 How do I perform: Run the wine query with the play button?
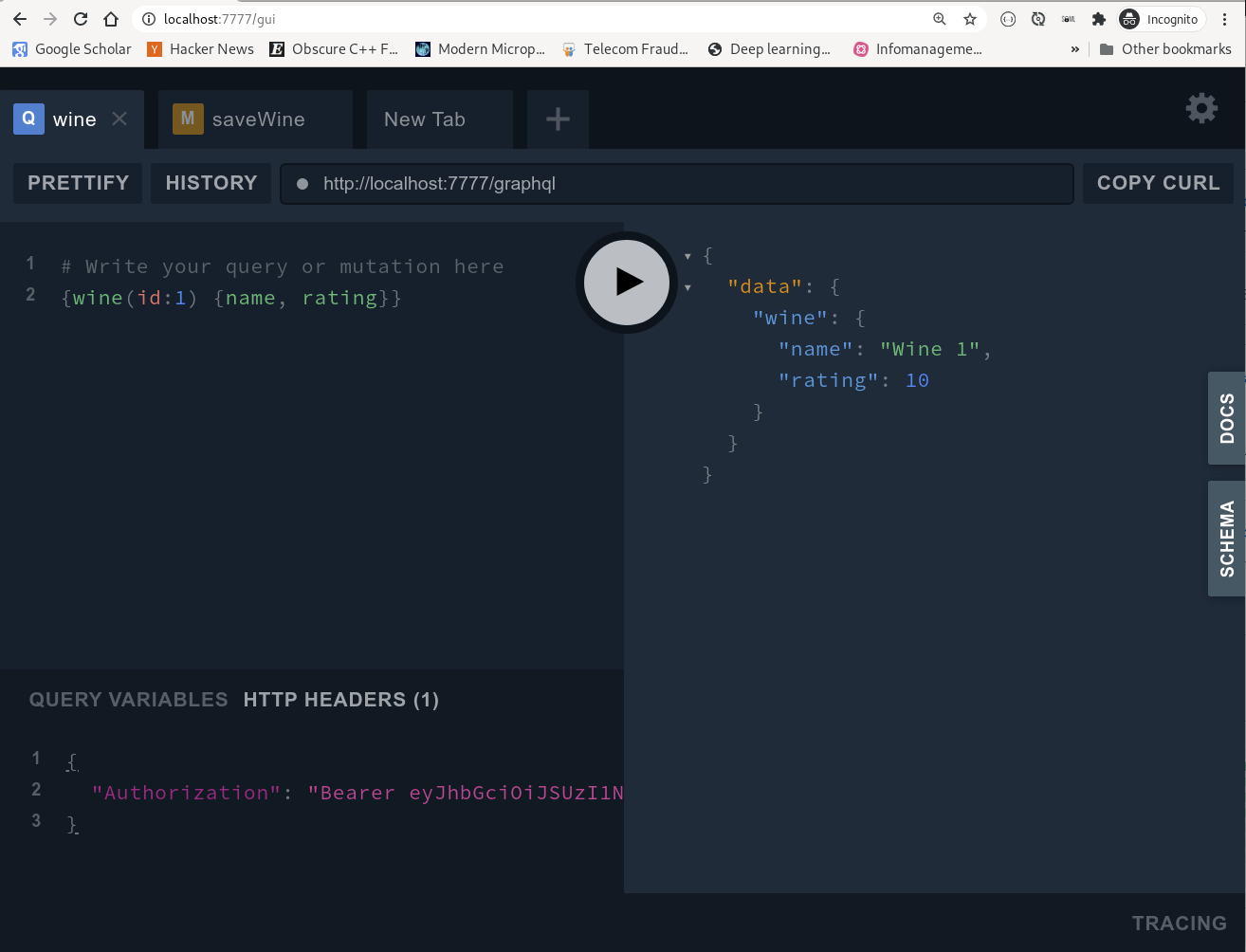(x=625, y=282)
